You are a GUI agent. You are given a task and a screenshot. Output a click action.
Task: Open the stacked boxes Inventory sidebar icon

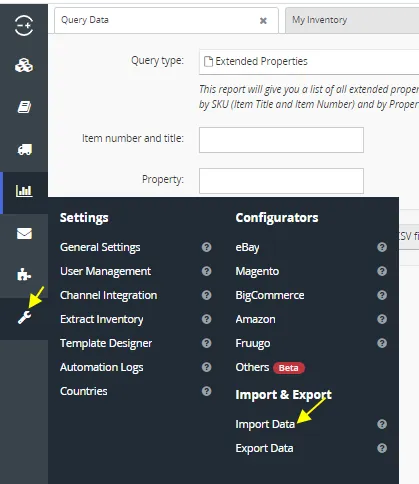[24, 65]
